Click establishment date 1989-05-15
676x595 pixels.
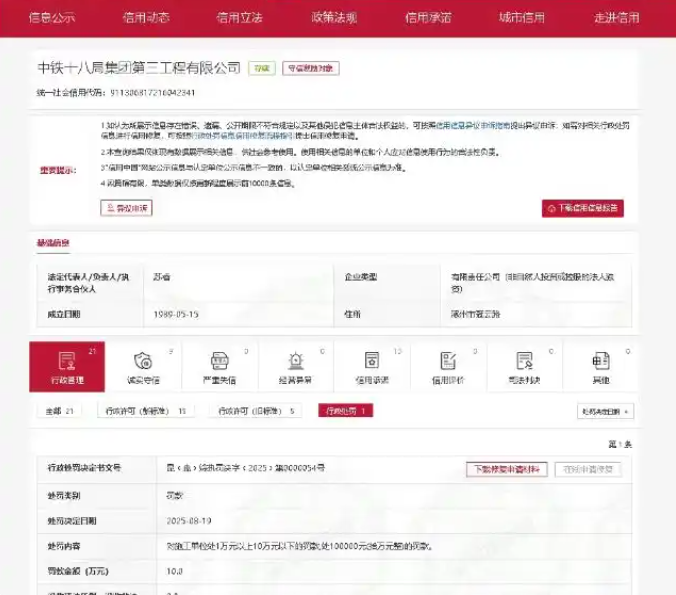(176, 314)
